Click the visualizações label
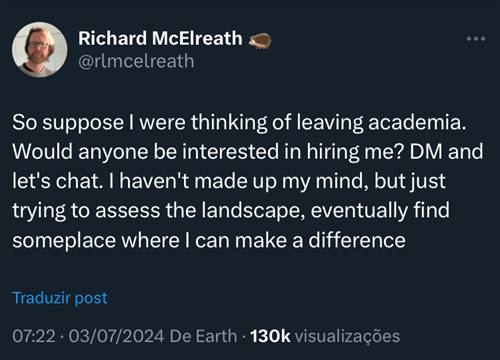Image resolution: width=500 pixels, height=360 pixels. [347, 337]
